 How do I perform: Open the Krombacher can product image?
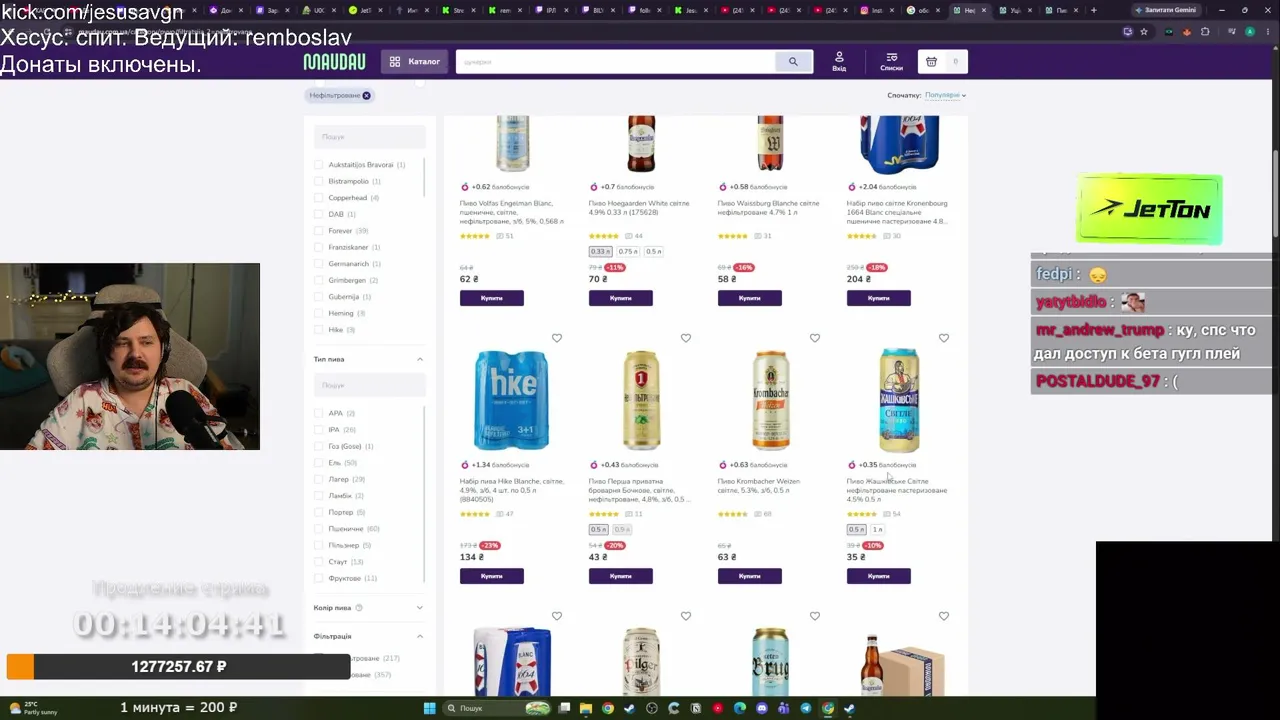click(770, 400)
